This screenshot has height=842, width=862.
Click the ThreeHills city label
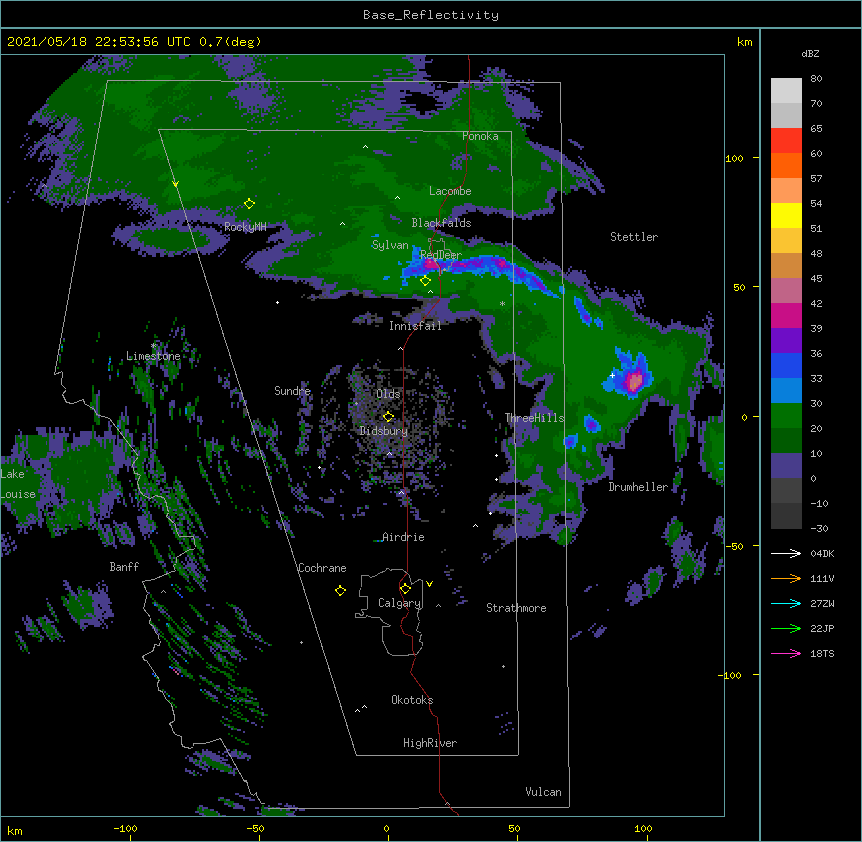534,418
